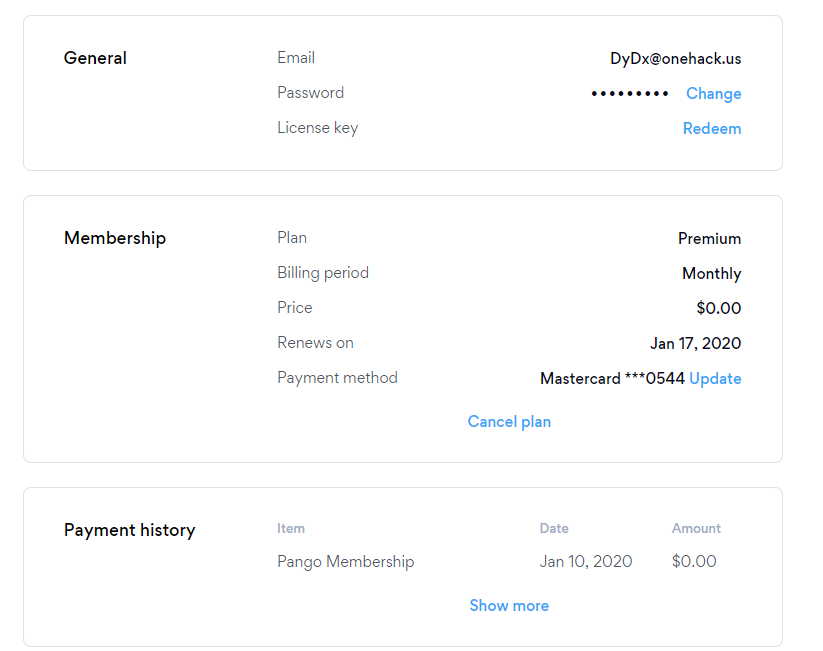Select the Membership section heading
Viewport: 823px width, 651px height.
pos(115,238)
